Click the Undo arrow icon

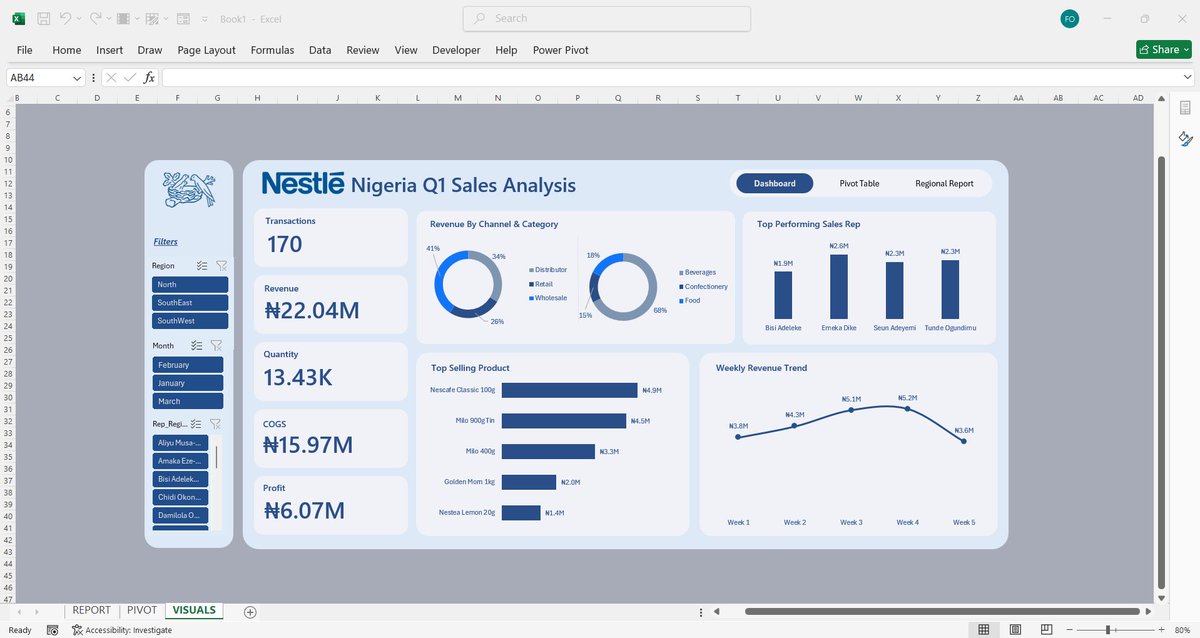pyautogui.click(x=65, y=19)
